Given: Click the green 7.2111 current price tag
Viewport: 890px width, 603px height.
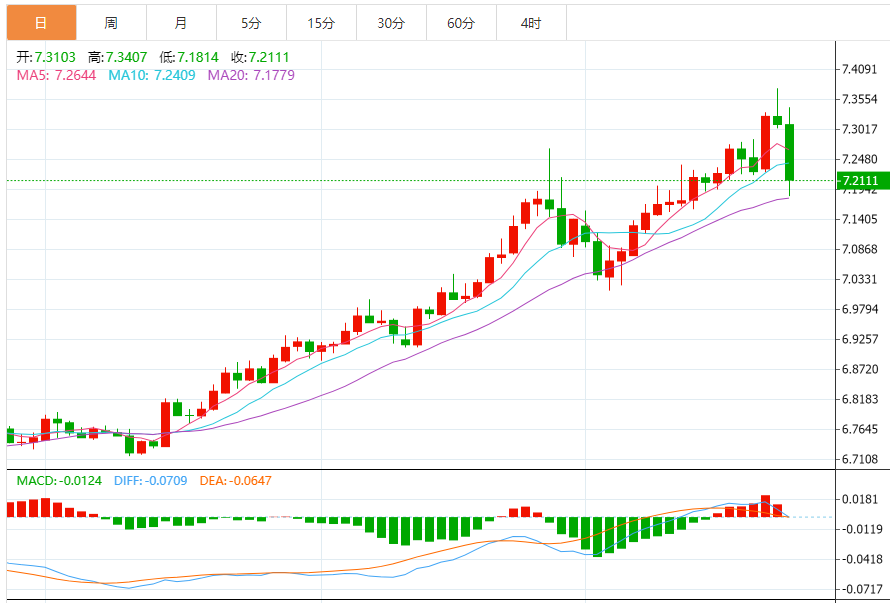Looking at the screenshot, I should pos(863,181).
